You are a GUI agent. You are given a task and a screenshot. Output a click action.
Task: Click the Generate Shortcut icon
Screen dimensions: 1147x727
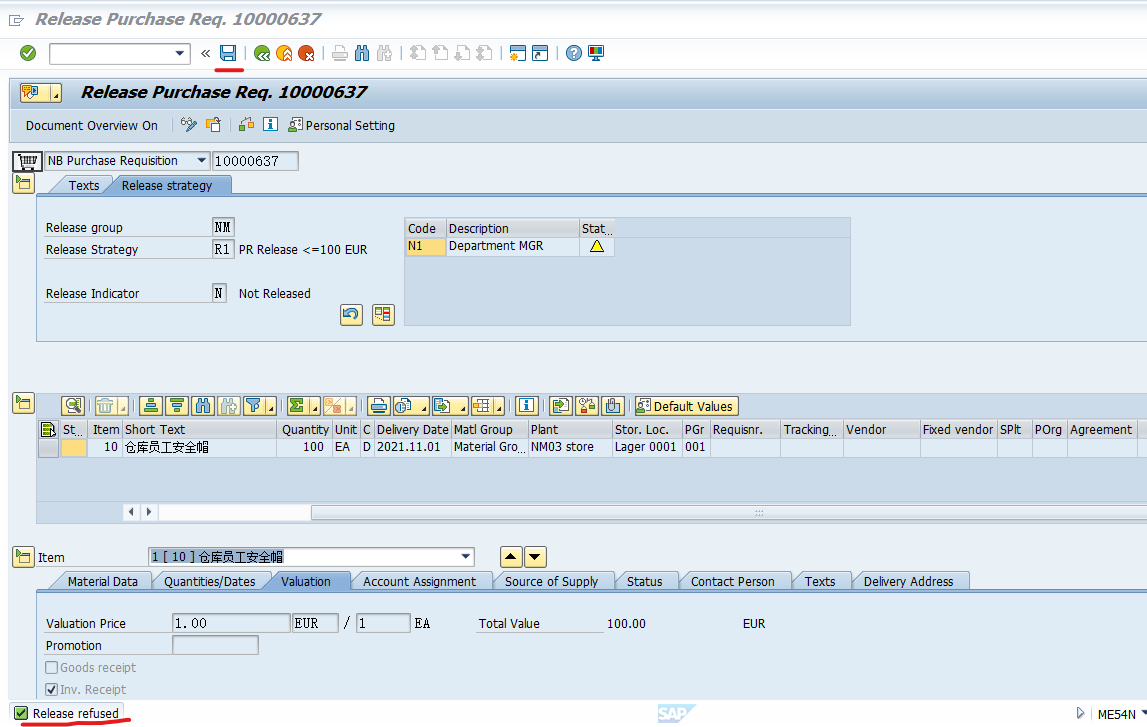540,53
